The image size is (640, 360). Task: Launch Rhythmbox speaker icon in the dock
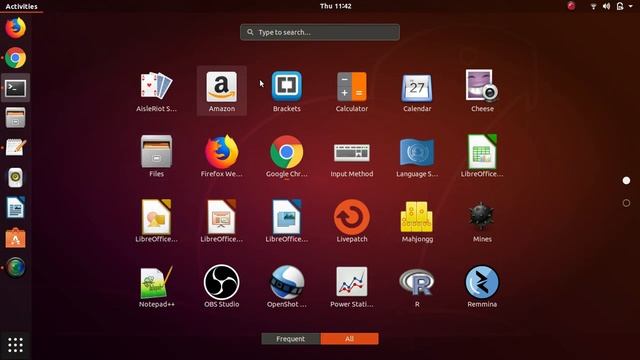pos(16,178)
